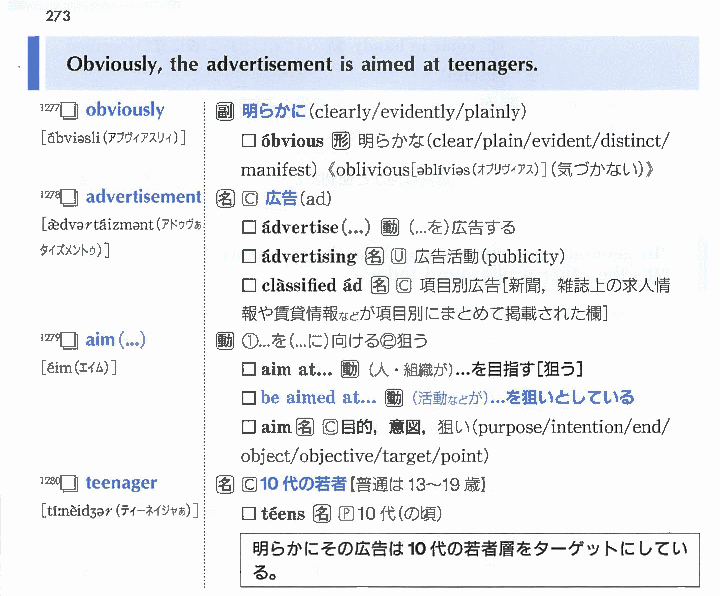Click the 名 icon beside 10代の若者
Viewport: 720px width, 596px height.
pos(226,485)
